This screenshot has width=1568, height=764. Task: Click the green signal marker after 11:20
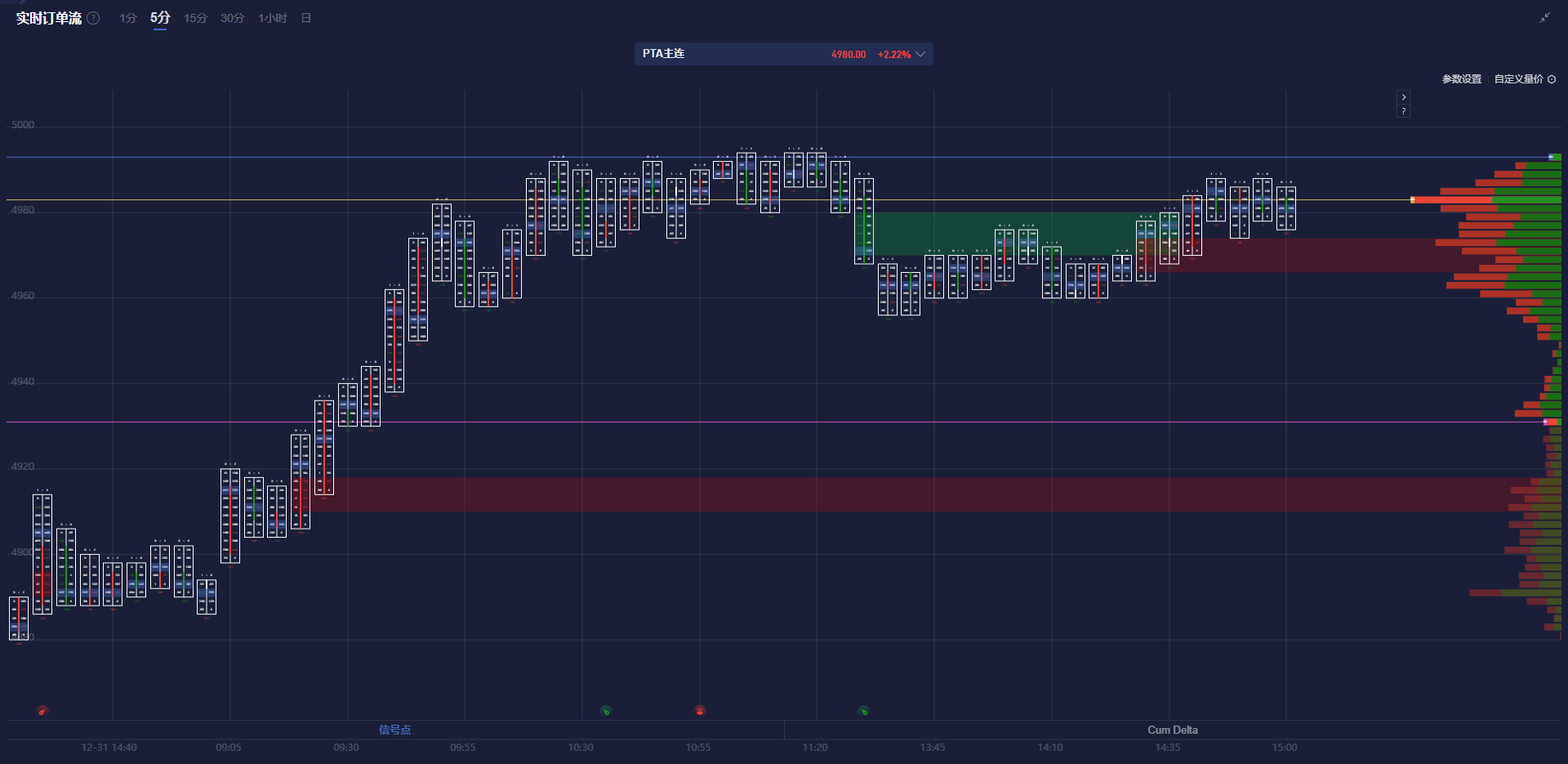coord(863,711)
